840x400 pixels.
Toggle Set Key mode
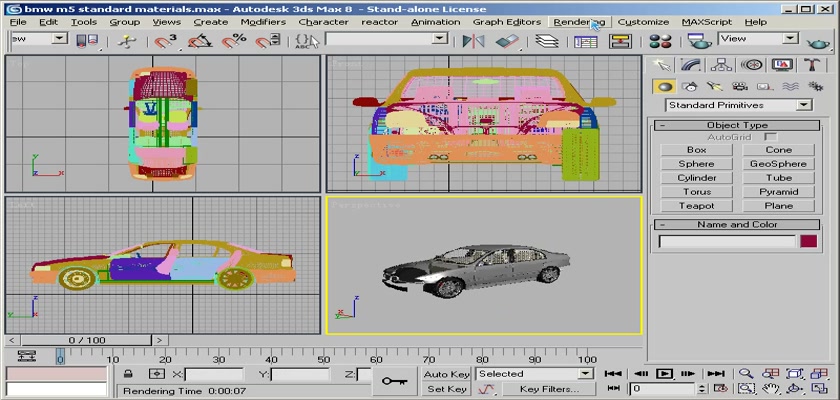tap(446, 389)
